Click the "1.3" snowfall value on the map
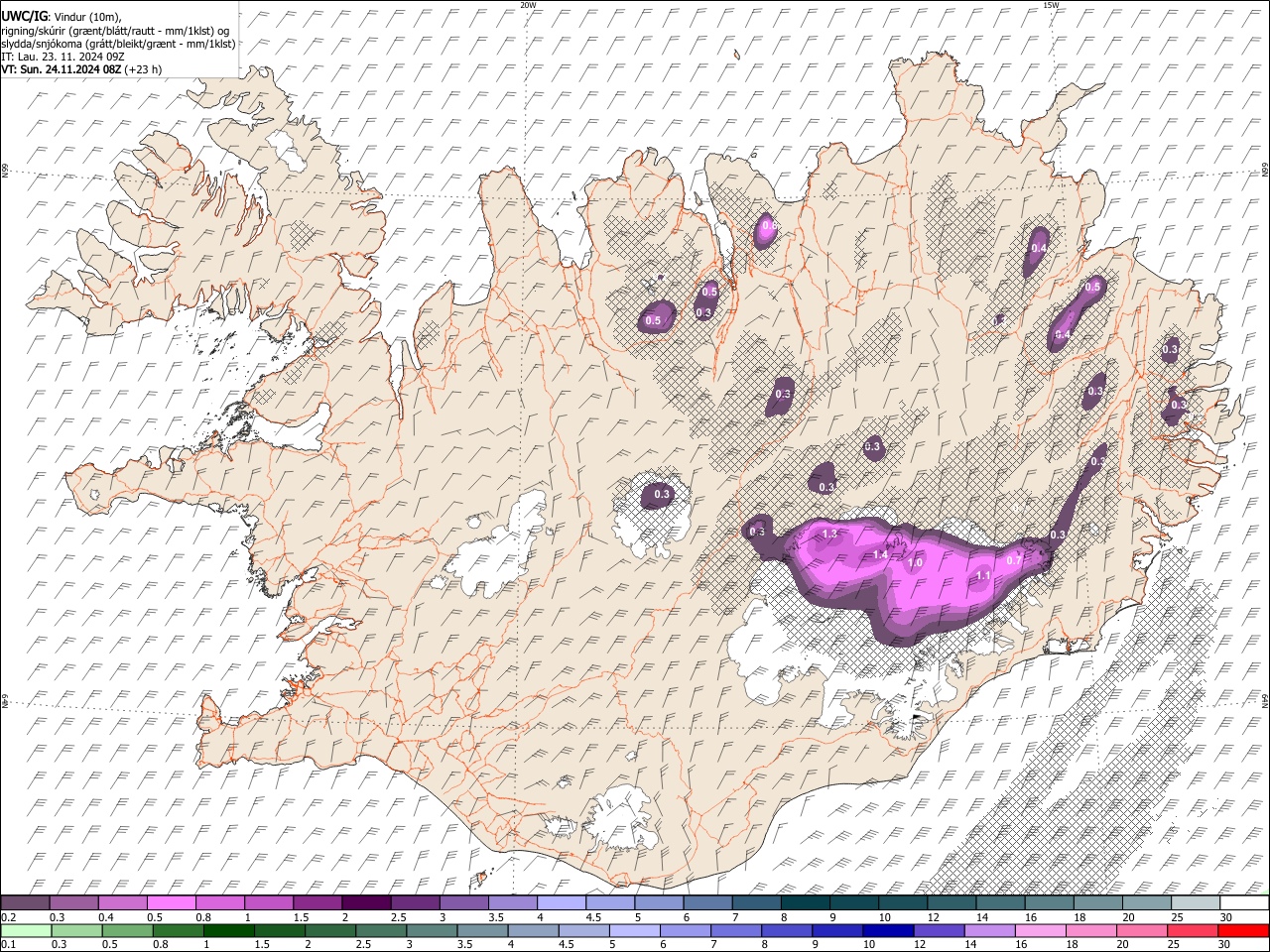This screenshot has height=952, width=1270. point(830,535)
